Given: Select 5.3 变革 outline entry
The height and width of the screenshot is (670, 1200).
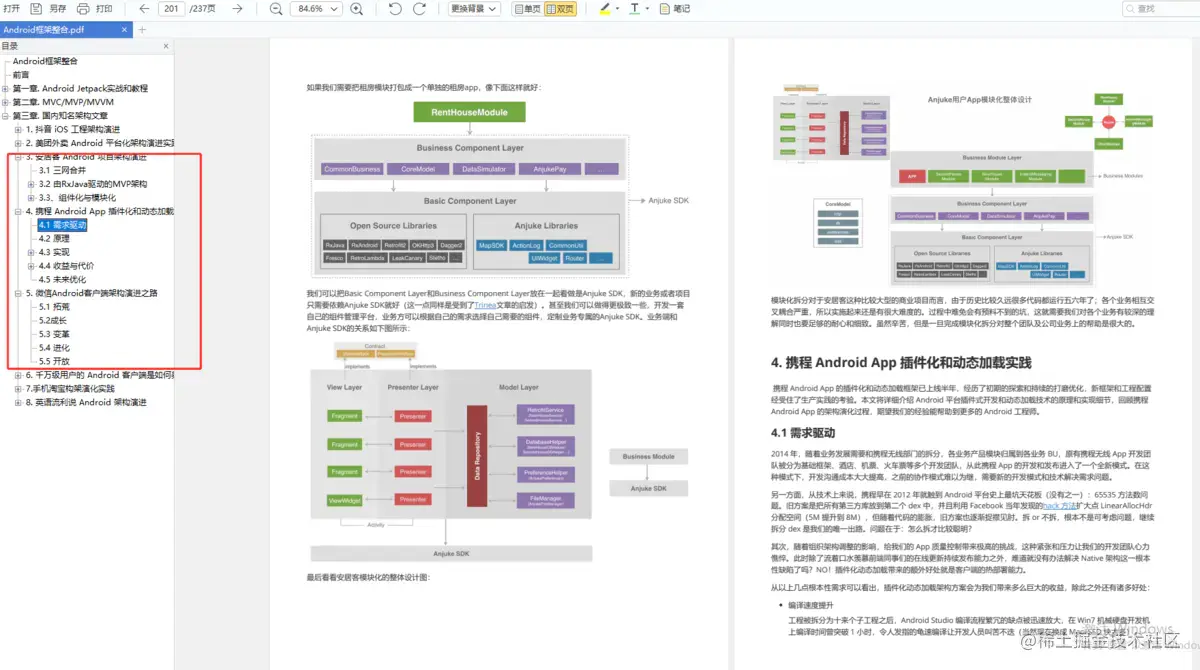Looking at the screenshot, I should click(x=54, y=334).
